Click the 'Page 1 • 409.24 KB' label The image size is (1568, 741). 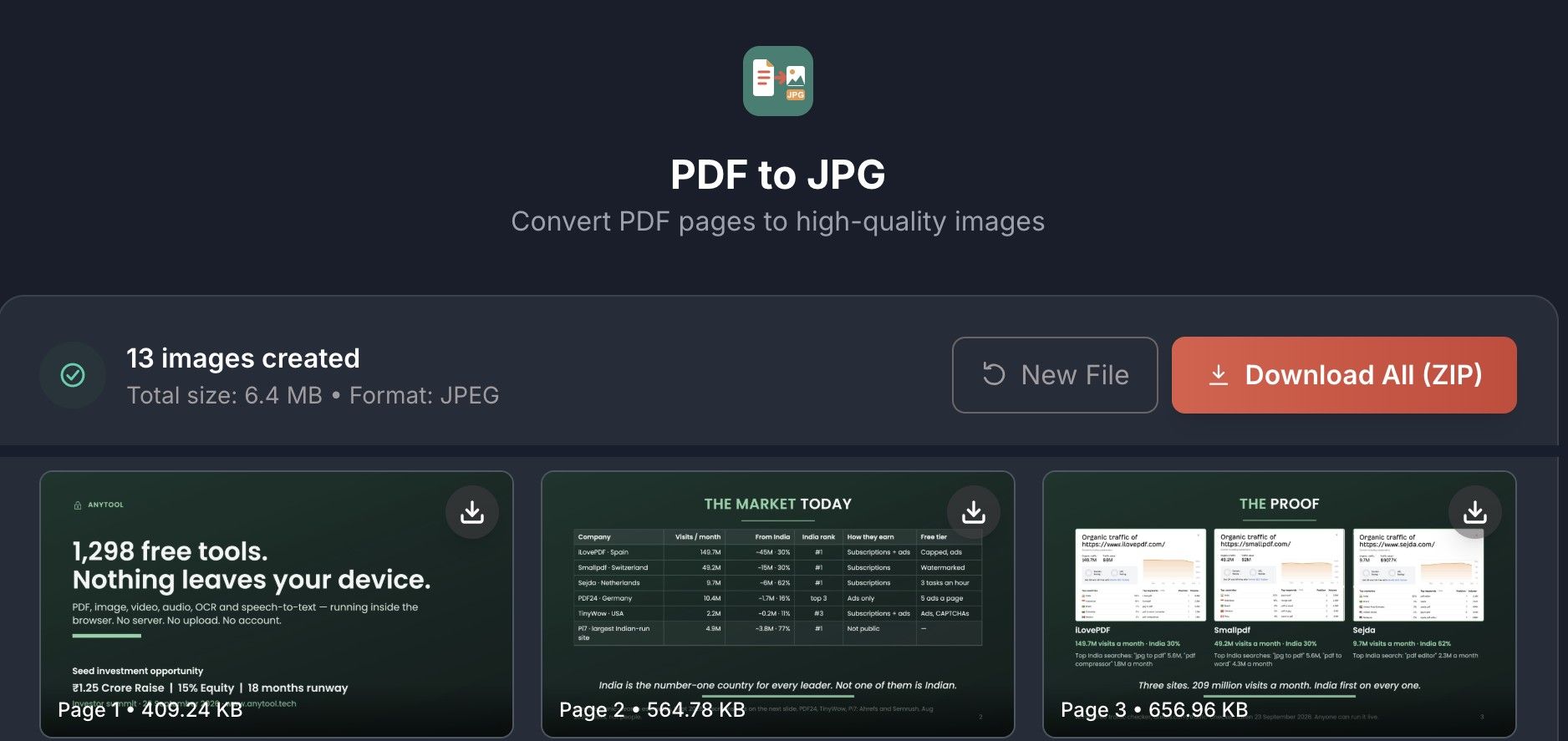150,710
